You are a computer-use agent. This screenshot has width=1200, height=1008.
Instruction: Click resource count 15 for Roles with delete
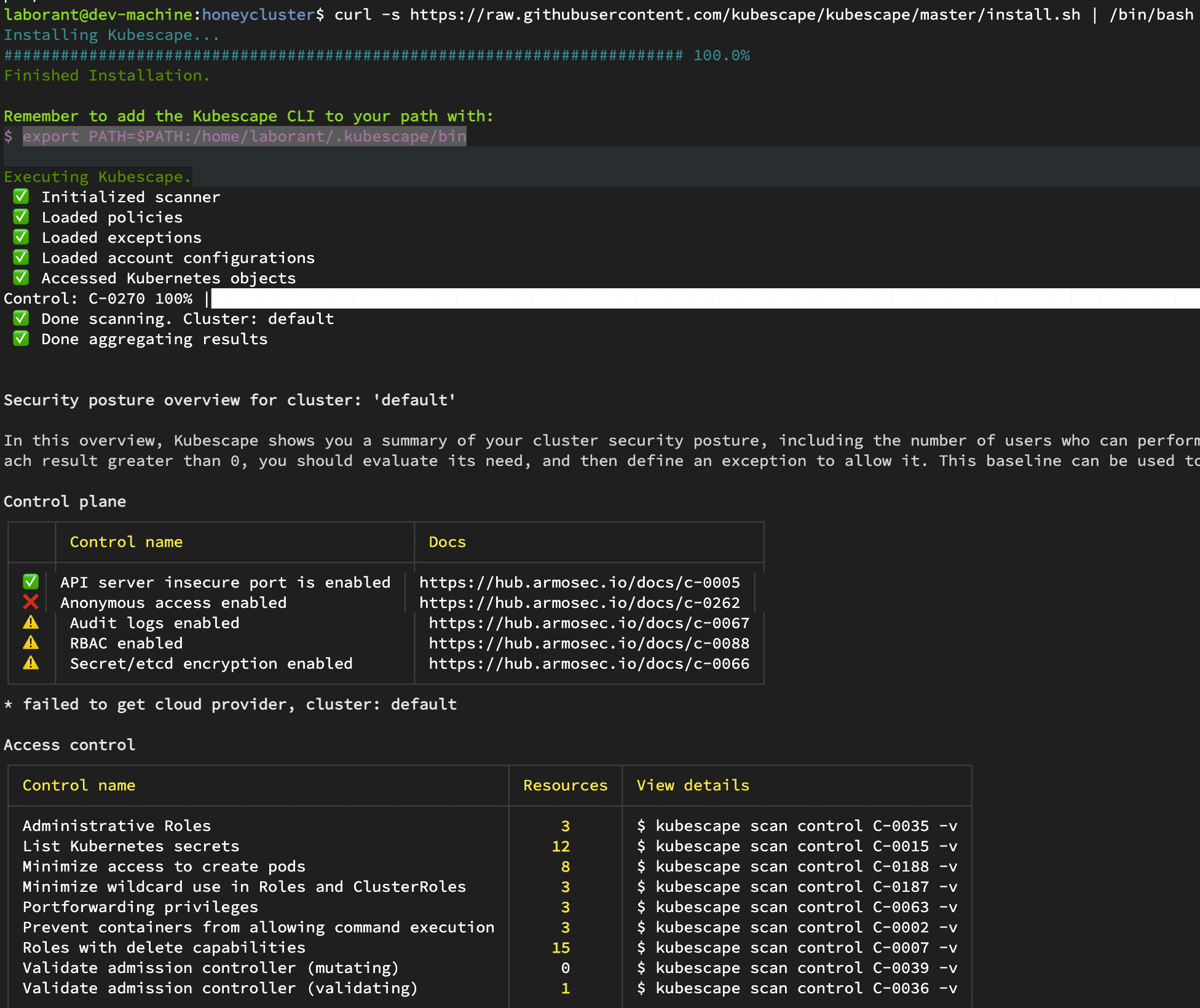(x=561, y=947)
